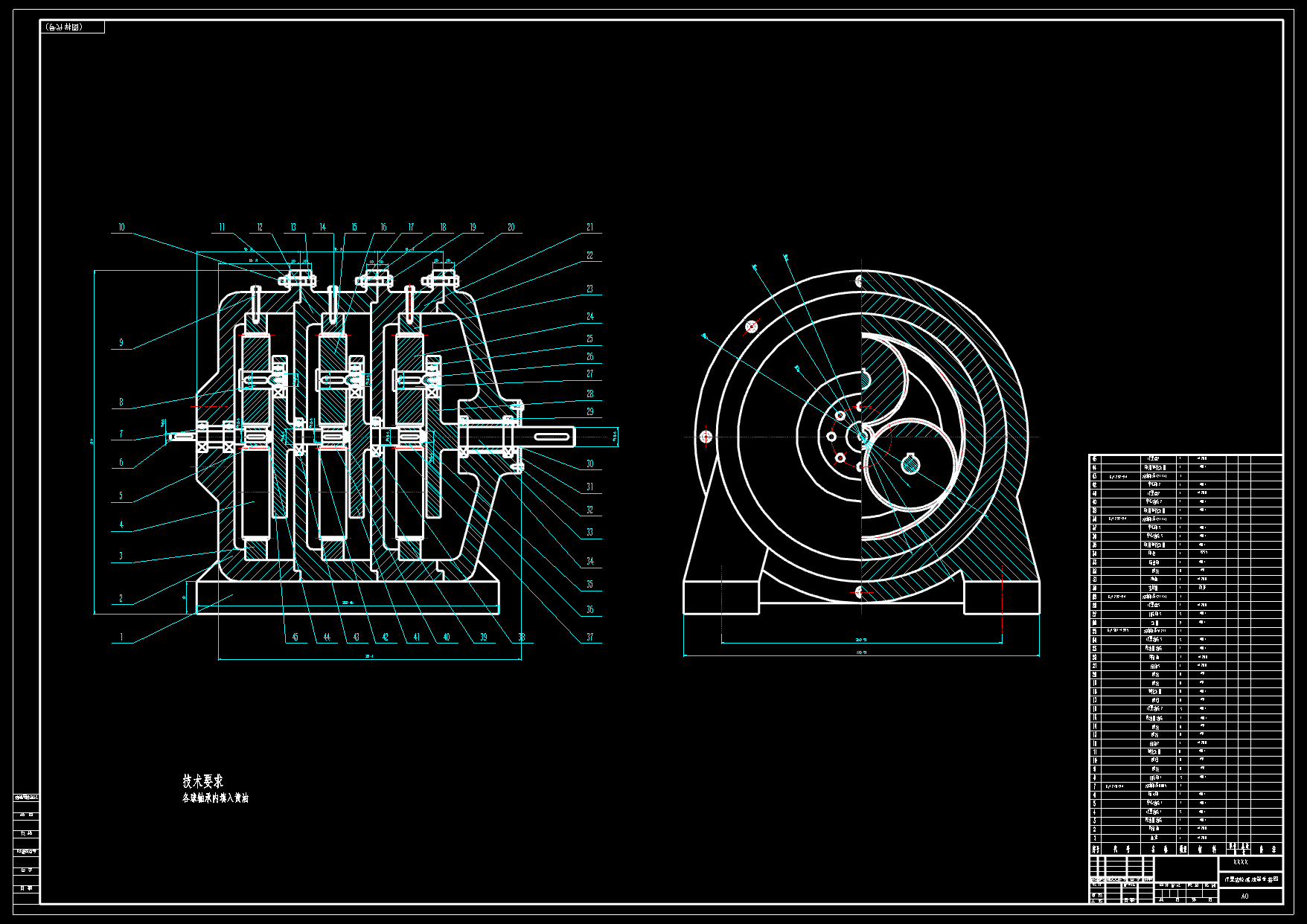
Task: Select part callout number 43
Action: point(357,638)
